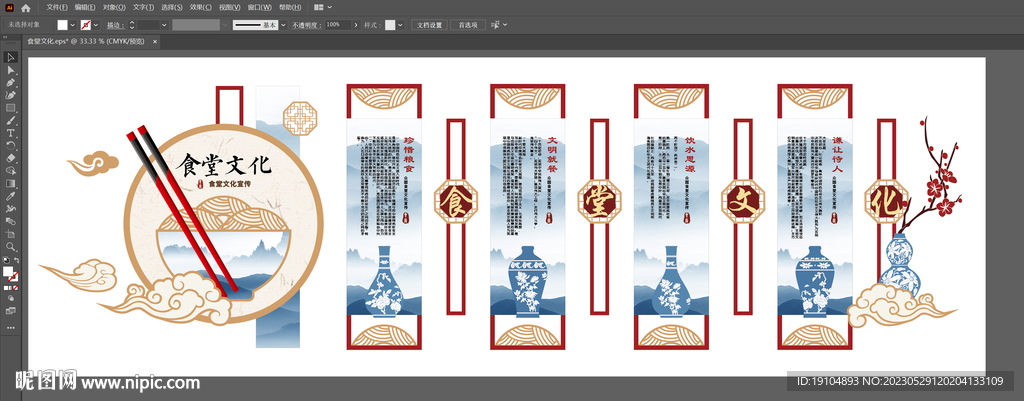
Task: Open the brush definition 基本 dropdown
Action: tap(283, 25)
